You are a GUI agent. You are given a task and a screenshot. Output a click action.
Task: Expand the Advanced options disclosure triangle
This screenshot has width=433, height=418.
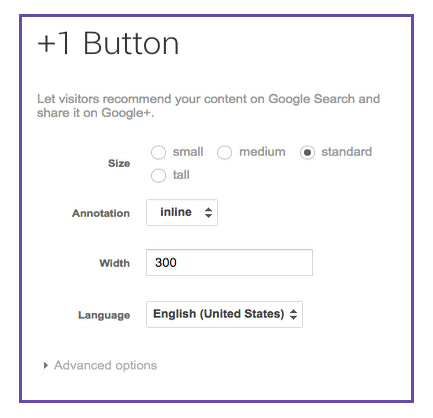click(46, 365)
